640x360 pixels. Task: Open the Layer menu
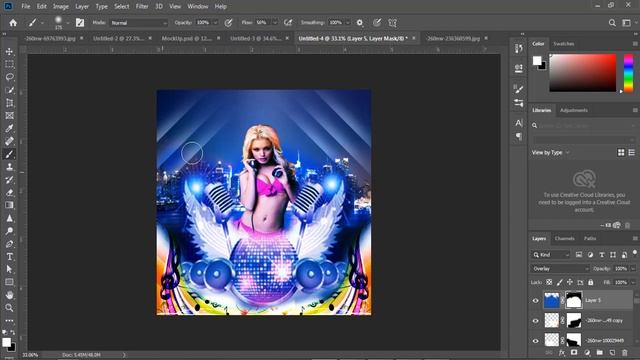pos(82,7)
